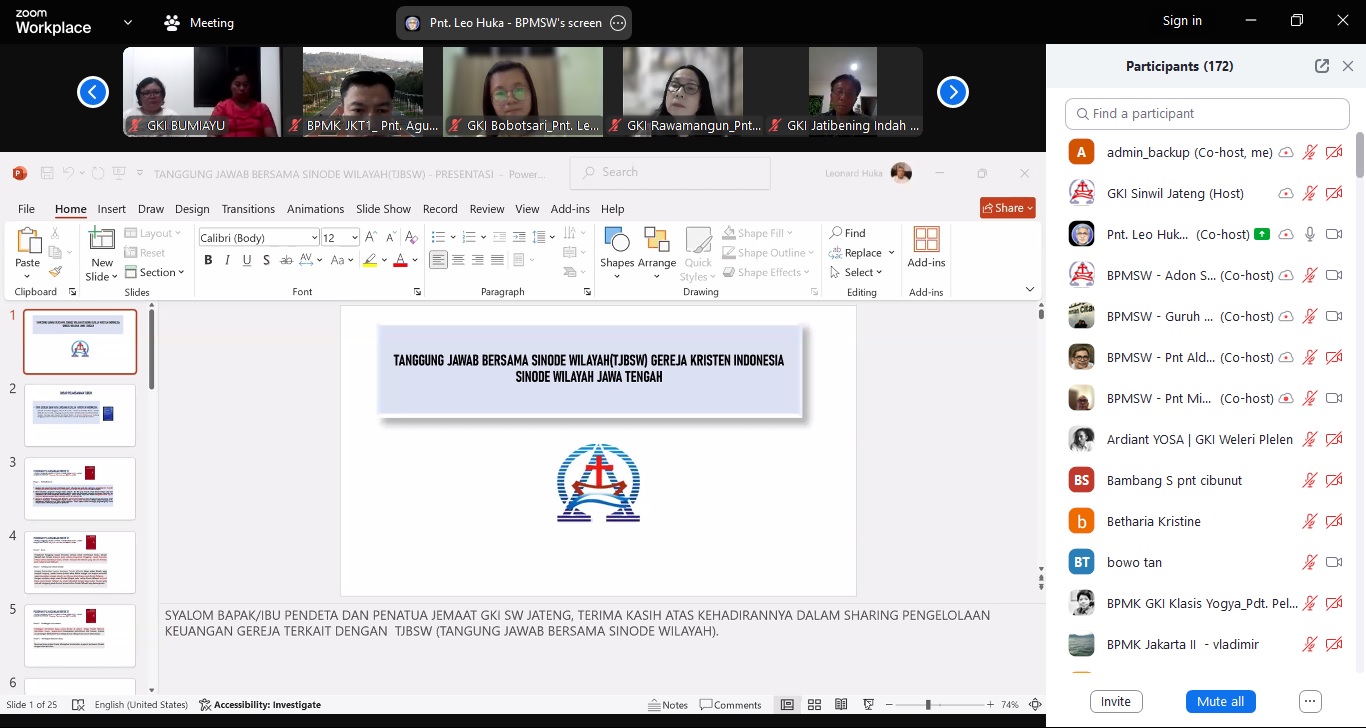Screen dimensions: 1366x728
Task: Click the Italic formatting button
Action: click(x=228, y=260)
